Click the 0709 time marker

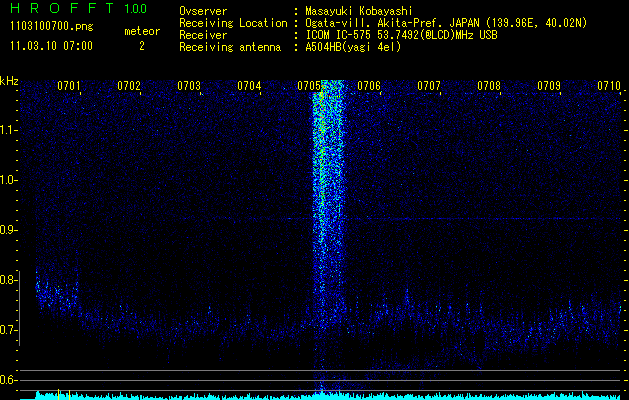point(548,86)
